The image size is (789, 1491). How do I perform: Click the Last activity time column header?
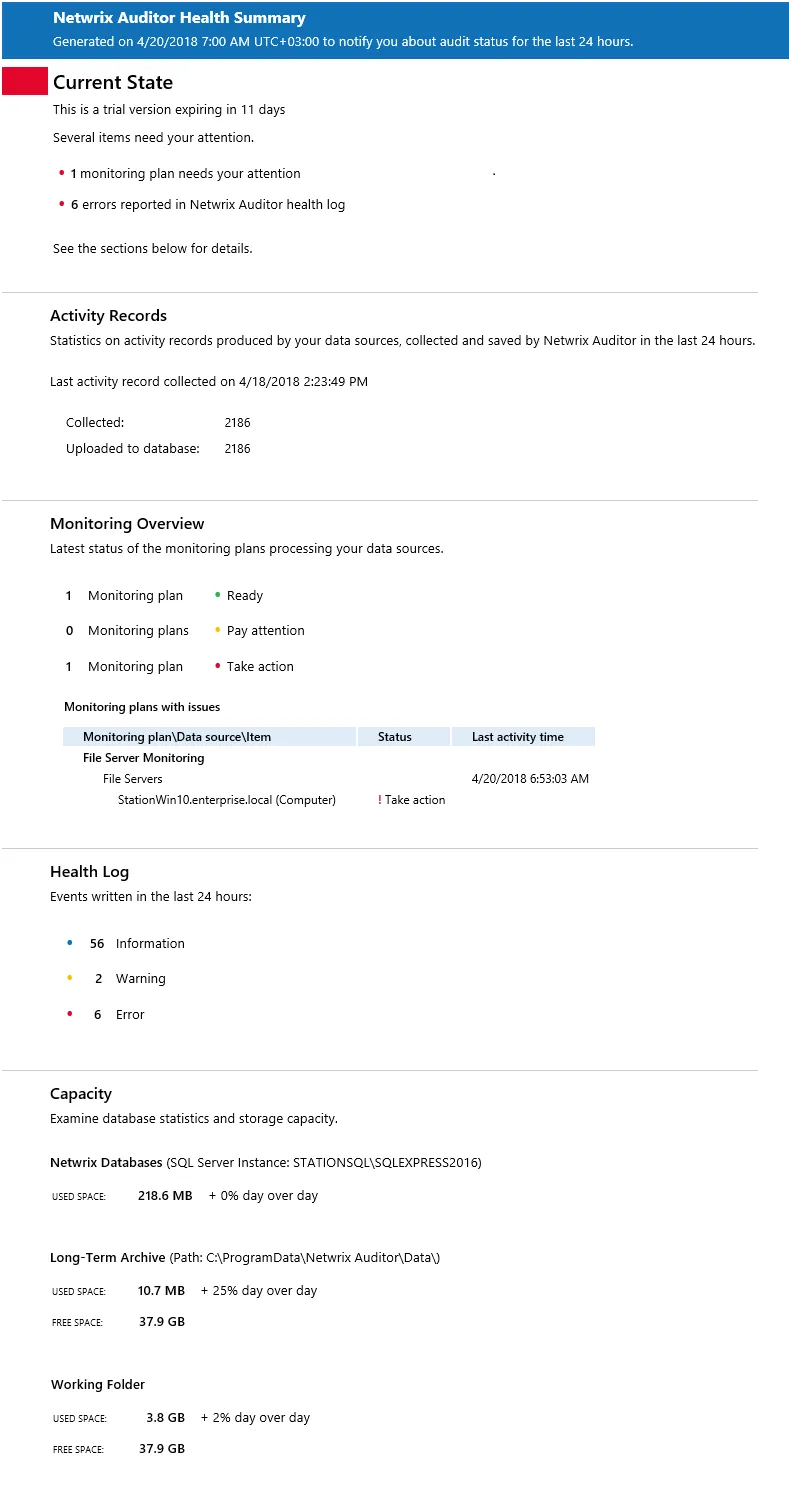point(523,737)
